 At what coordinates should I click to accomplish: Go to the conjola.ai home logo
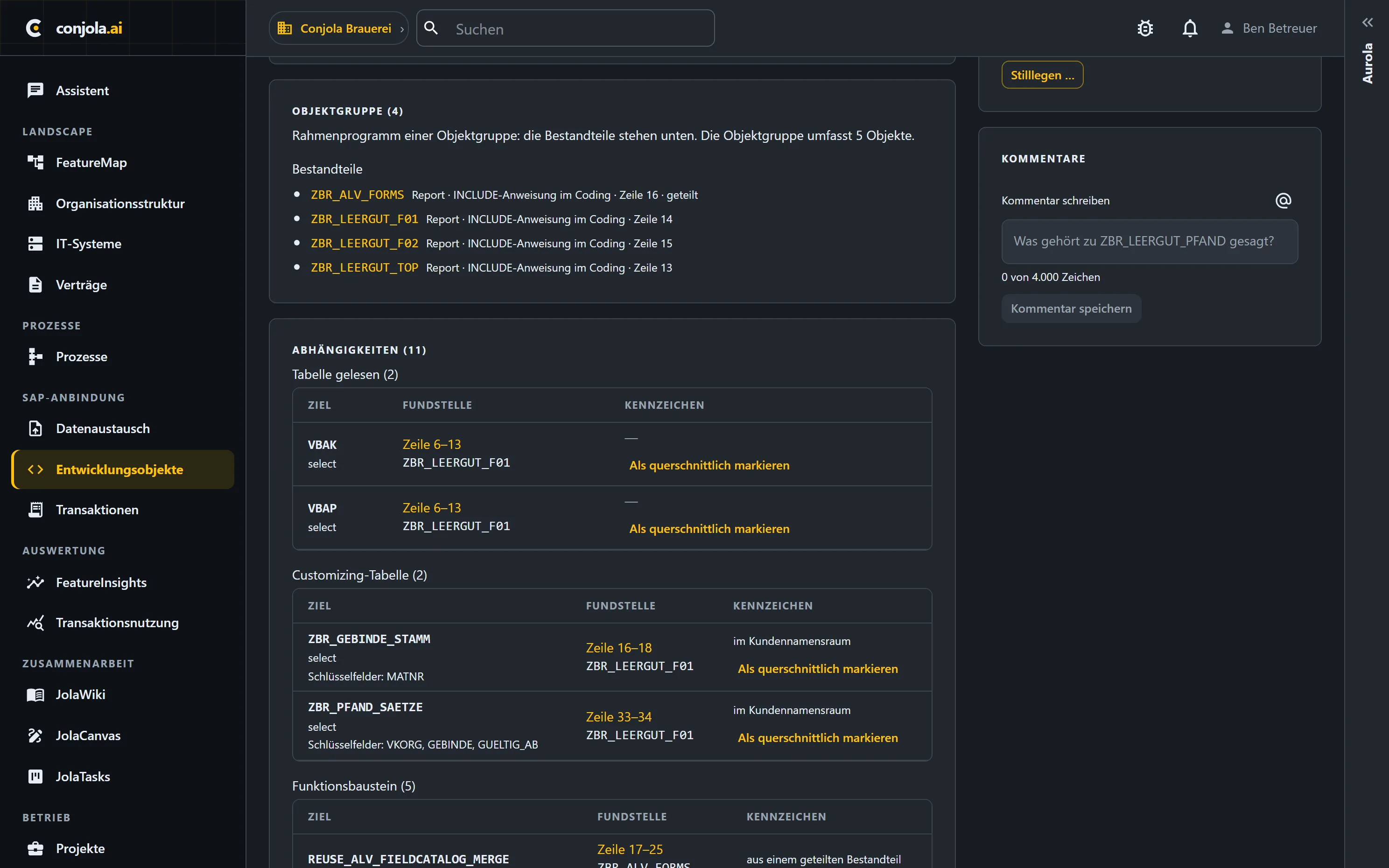75,28
